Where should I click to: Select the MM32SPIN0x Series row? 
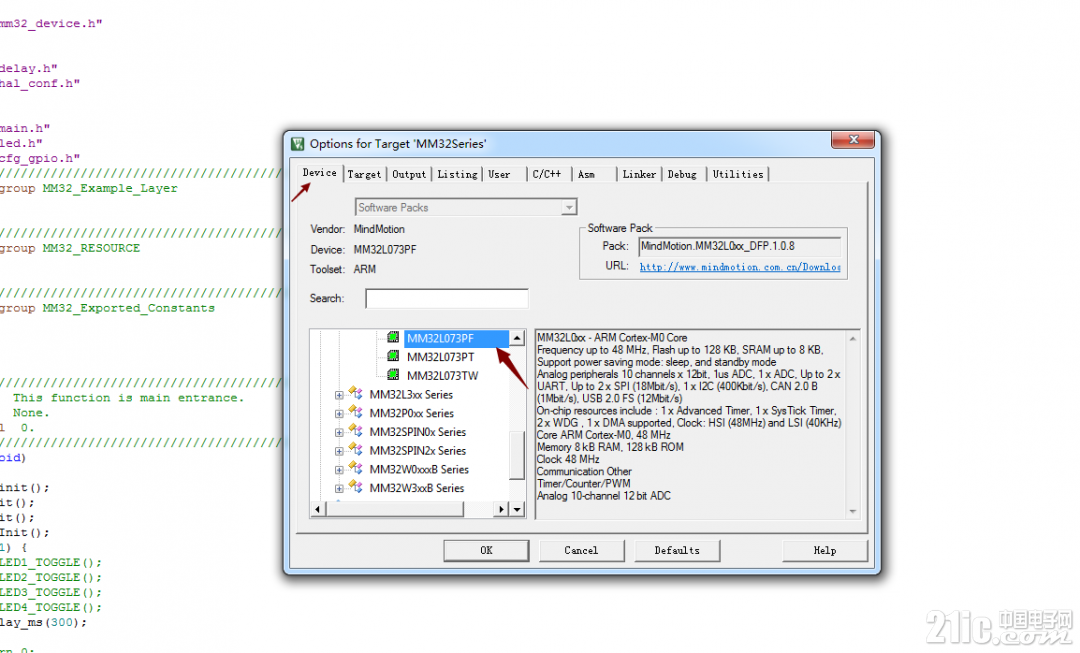(x=417, y=432)
